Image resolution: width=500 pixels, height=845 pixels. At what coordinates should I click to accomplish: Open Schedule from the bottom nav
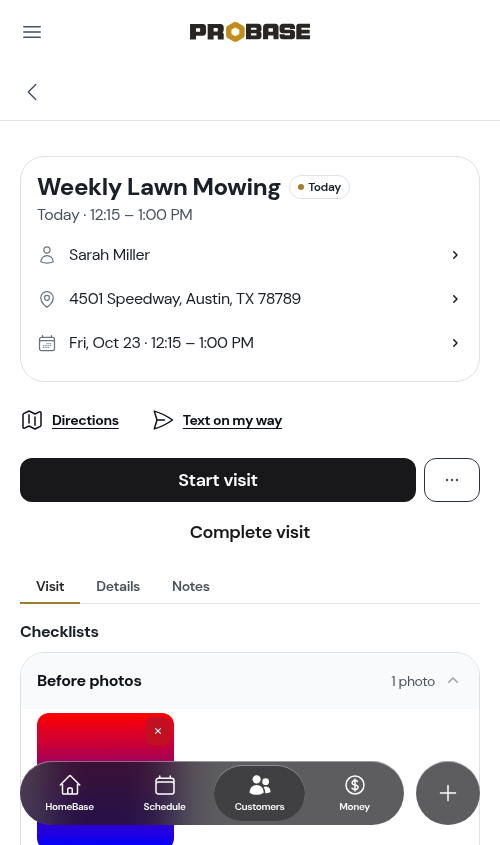tap(164, 793)
